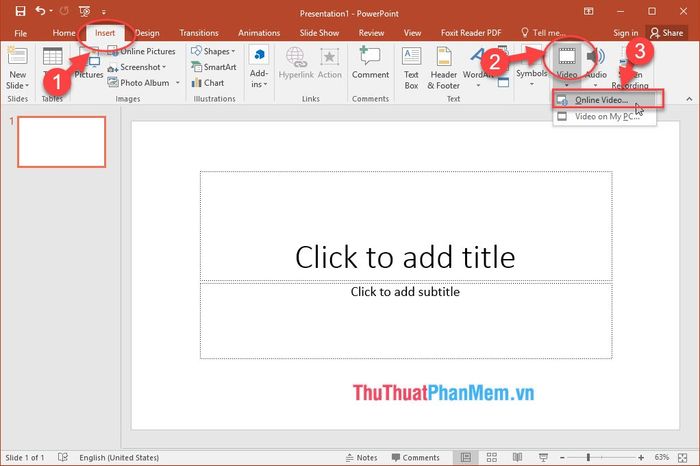The height and width of the screenshot is (466, 700).
Task: Insert a new Comment
Action: click(370, 63)
